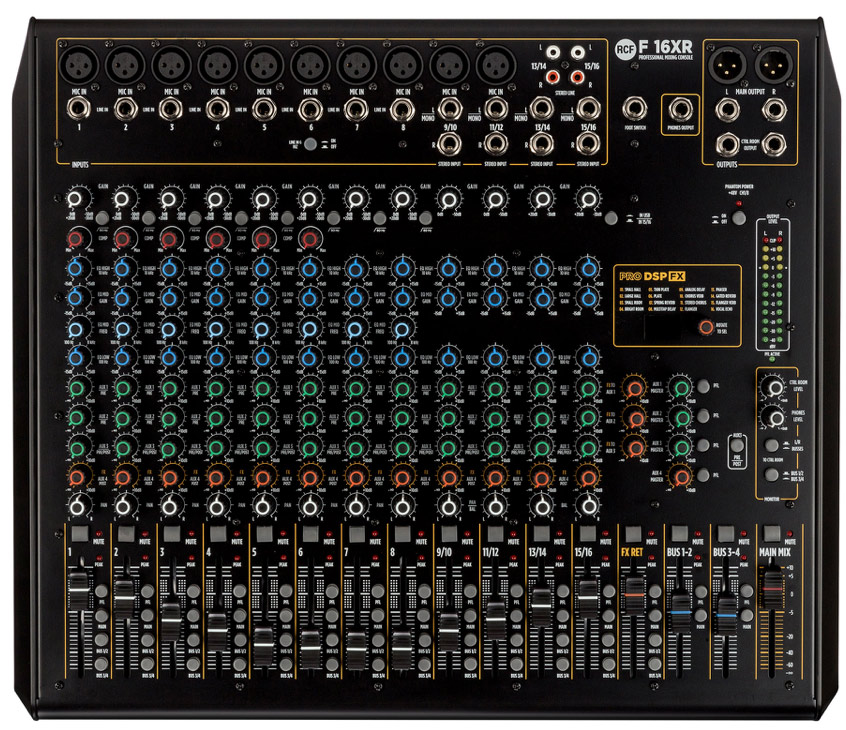The width and height of the screenshot is (846, 730).
Task: Click the 9/10 stereo input L MONO jack
Action: click(x=449, y=108)
